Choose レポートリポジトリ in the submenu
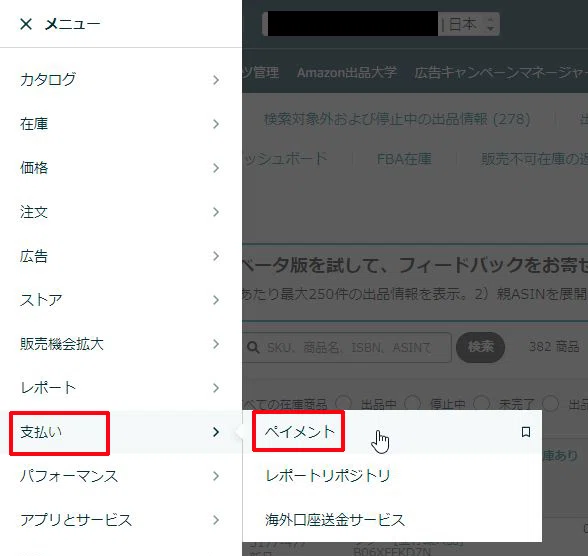 click(327, 476)
